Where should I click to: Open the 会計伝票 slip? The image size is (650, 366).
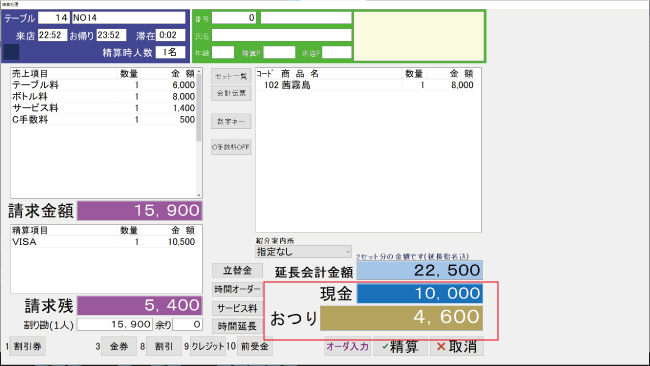[231, 93]
